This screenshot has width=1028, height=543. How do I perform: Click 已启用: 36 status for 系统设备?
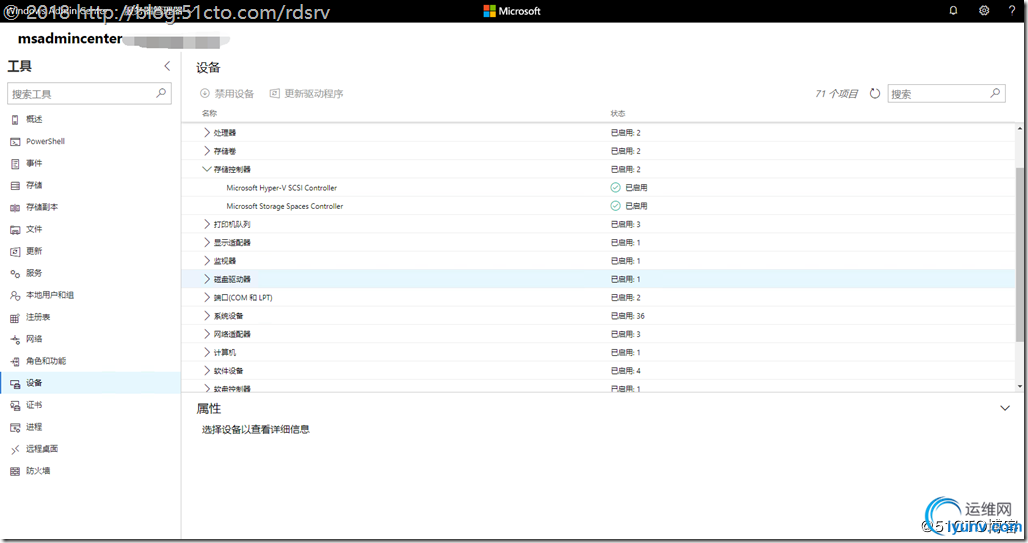click(x=628, y=316)
